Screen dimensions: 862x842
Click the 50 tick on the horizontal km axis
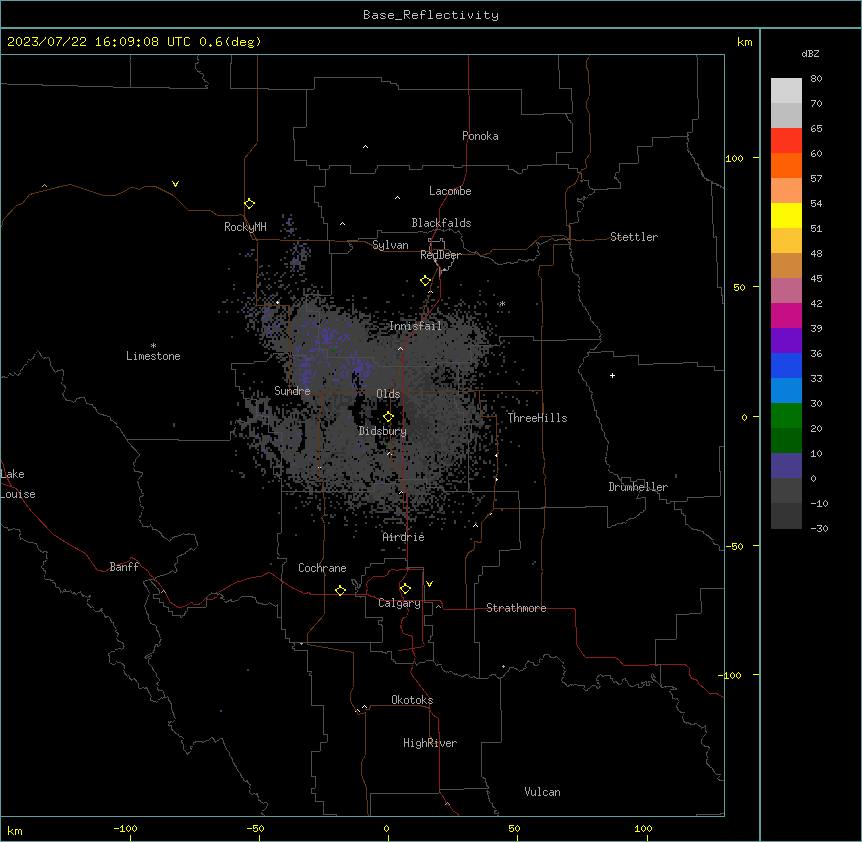point(514,829)
